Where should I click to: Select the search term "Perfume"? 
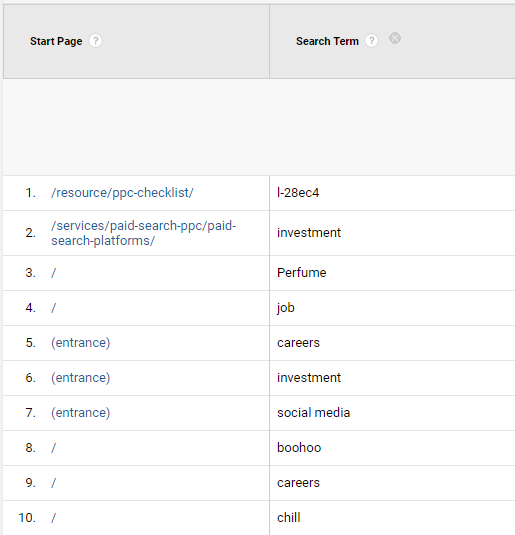pos(302,273)
